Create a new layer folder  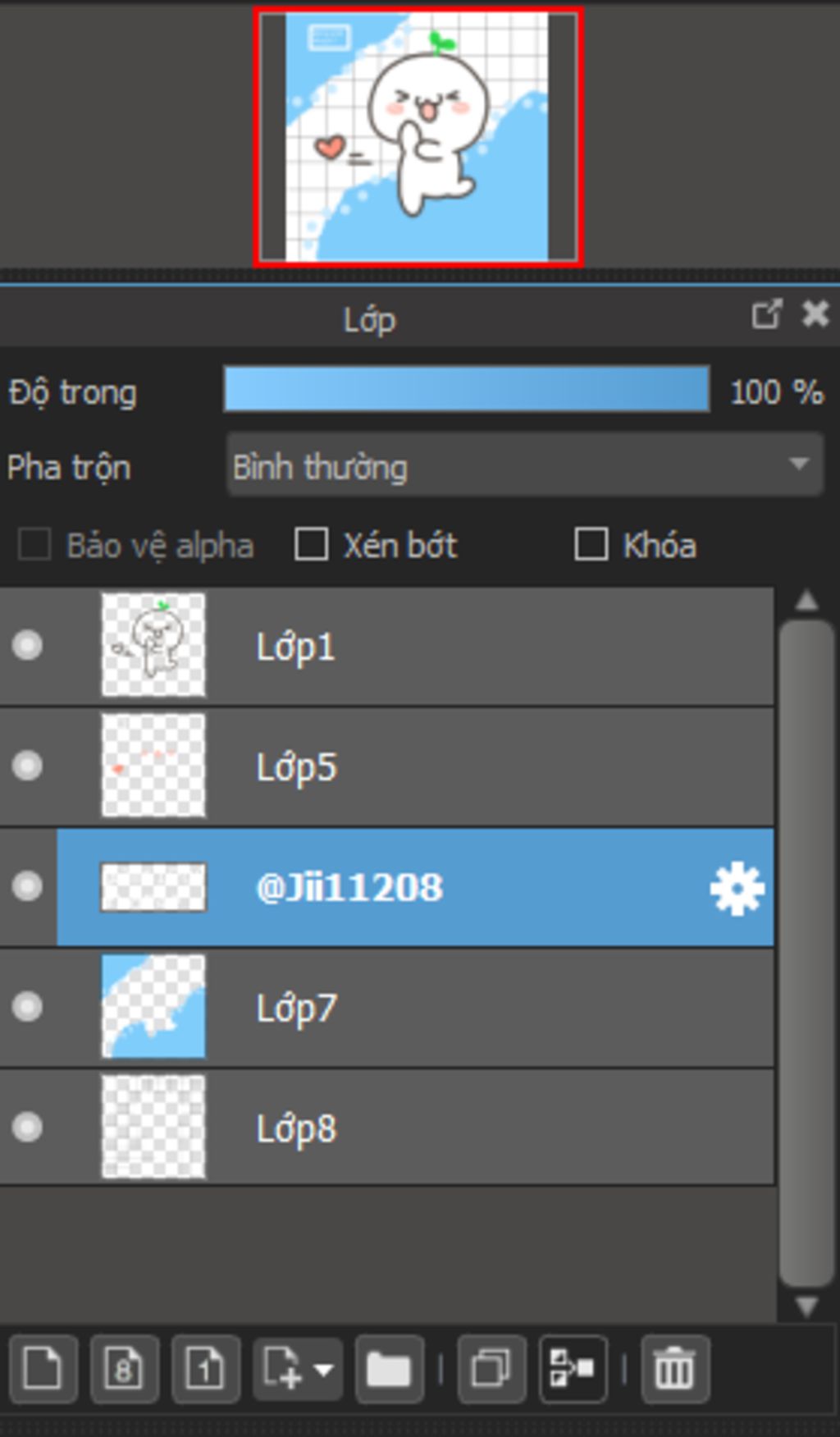[389, 1369]
